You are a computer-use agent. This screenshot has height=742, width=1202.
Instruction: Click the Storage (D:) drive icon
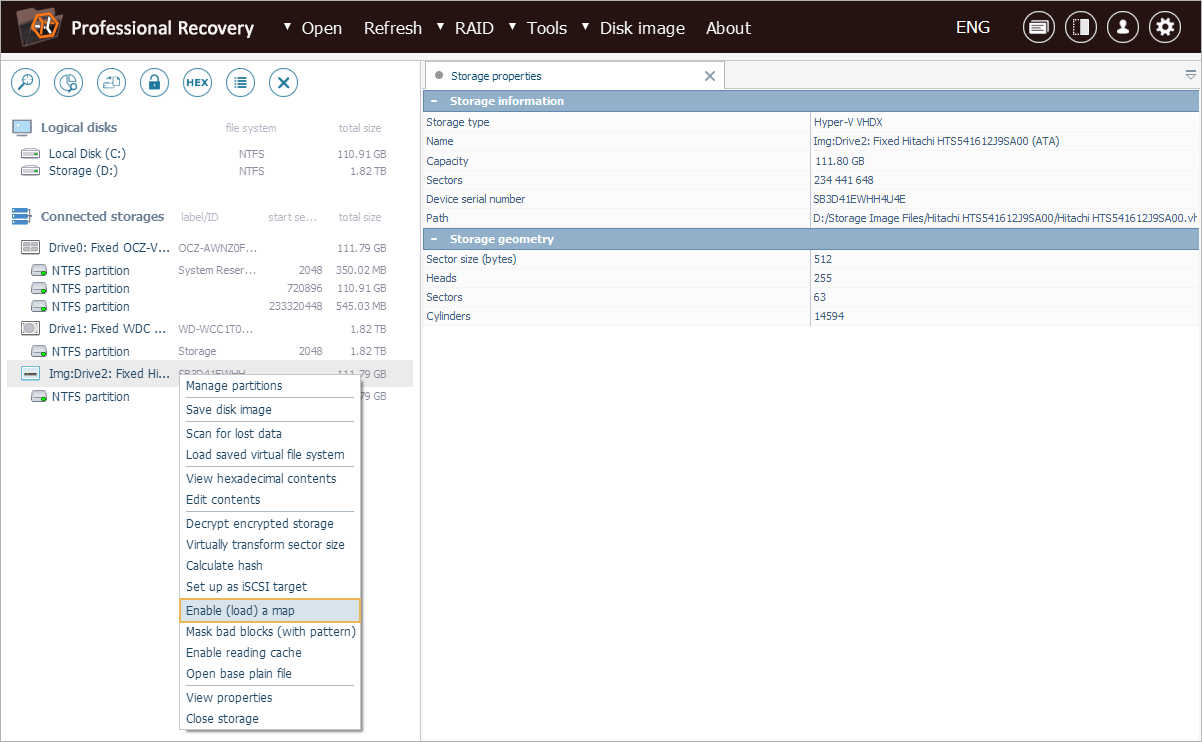coord(31,171)
